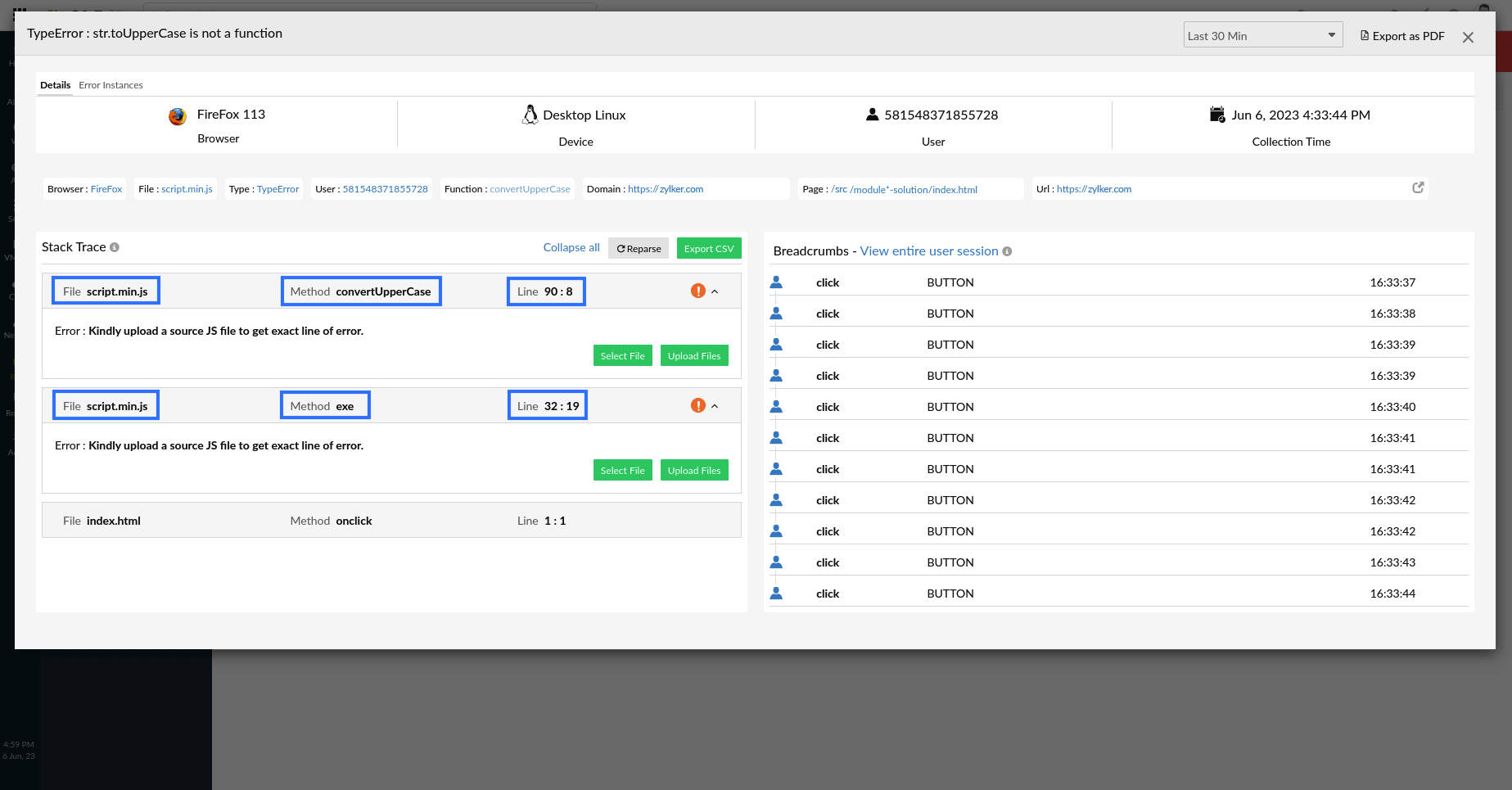Collapse the exe method stack frame chevron
The image size is (1512, 790).
pos(715,406)
